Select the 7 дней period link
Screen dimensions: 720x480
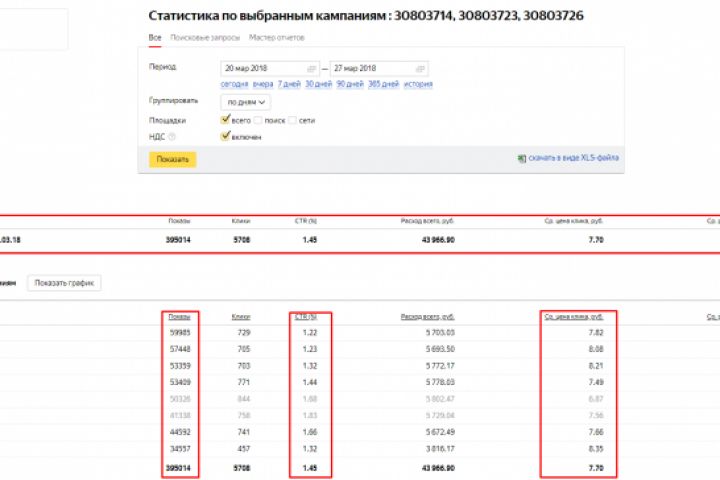[289, 84]
